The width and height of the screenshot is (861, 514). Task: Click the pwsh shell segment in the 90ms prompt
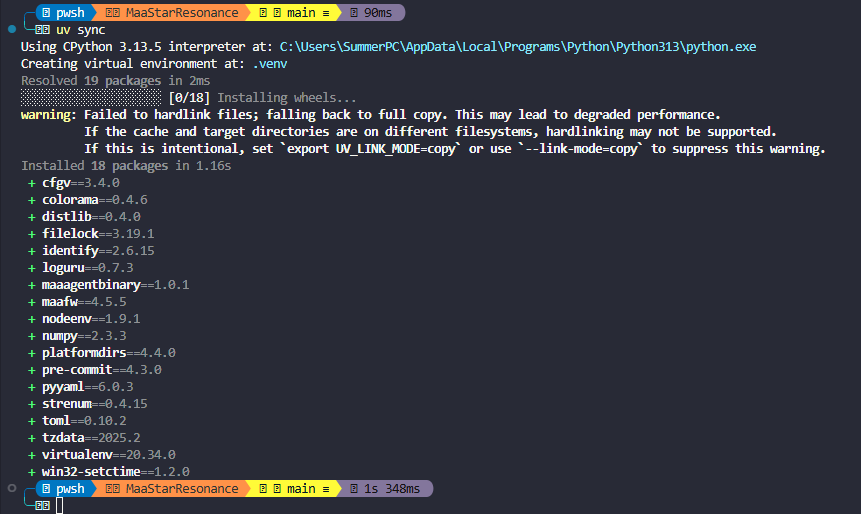coord(64,13)
